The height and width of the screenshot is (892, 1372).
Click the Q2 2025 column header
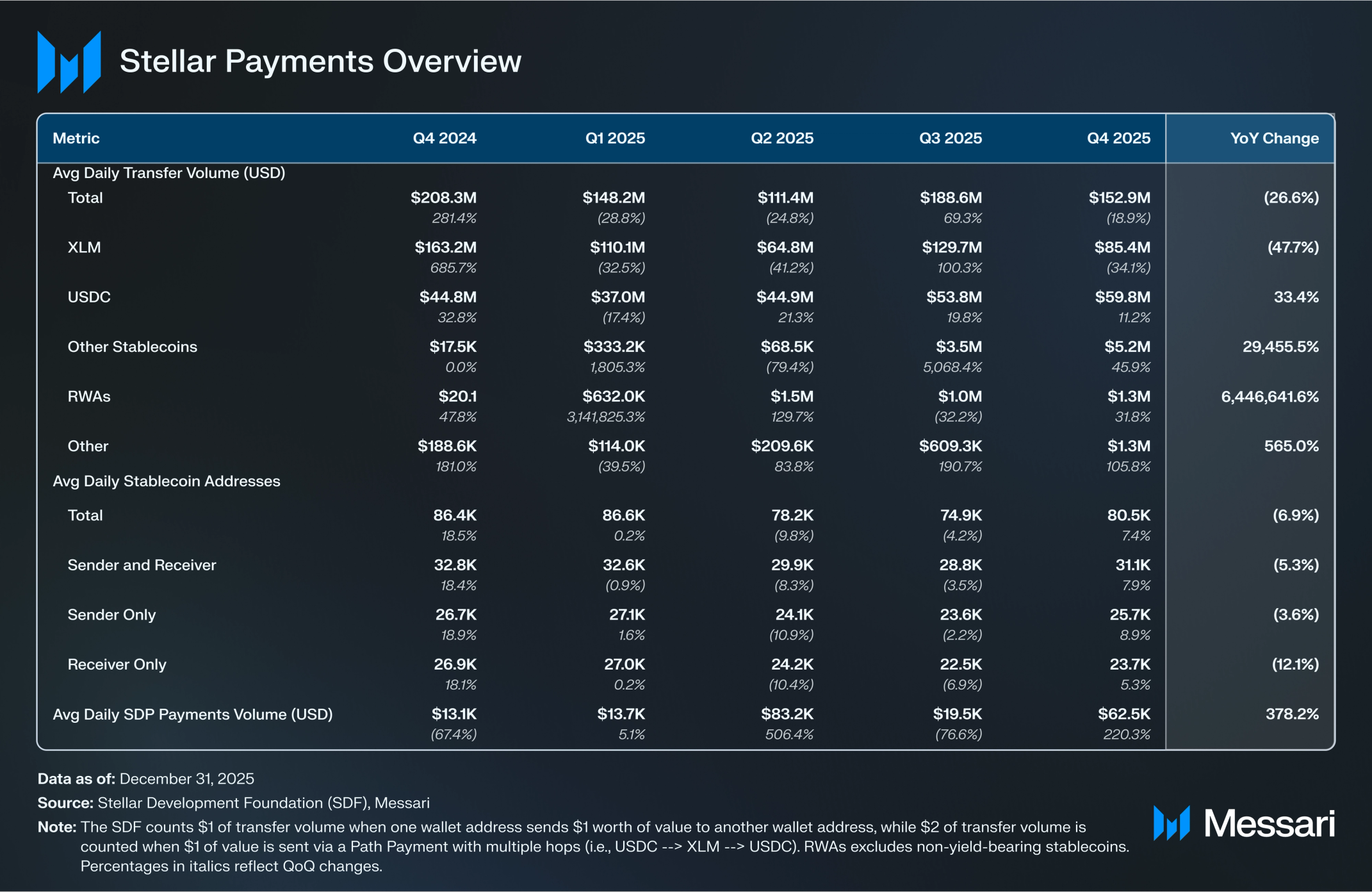tap(781, 138)
